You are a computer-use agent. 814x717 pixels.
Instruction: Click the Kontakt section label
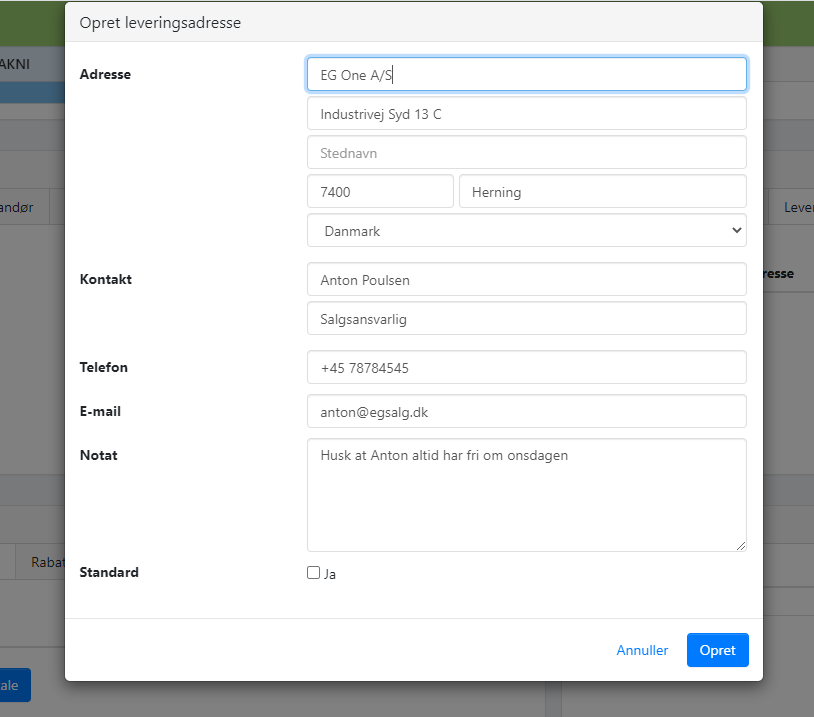(x=105, y=279)
